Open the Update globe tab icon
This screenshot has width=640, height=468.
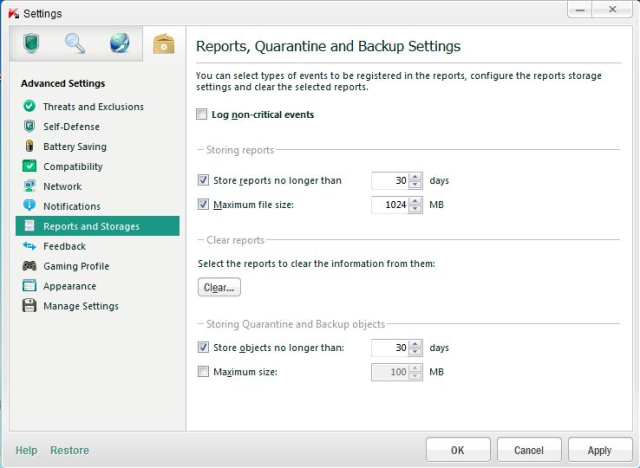coord(119,43)
